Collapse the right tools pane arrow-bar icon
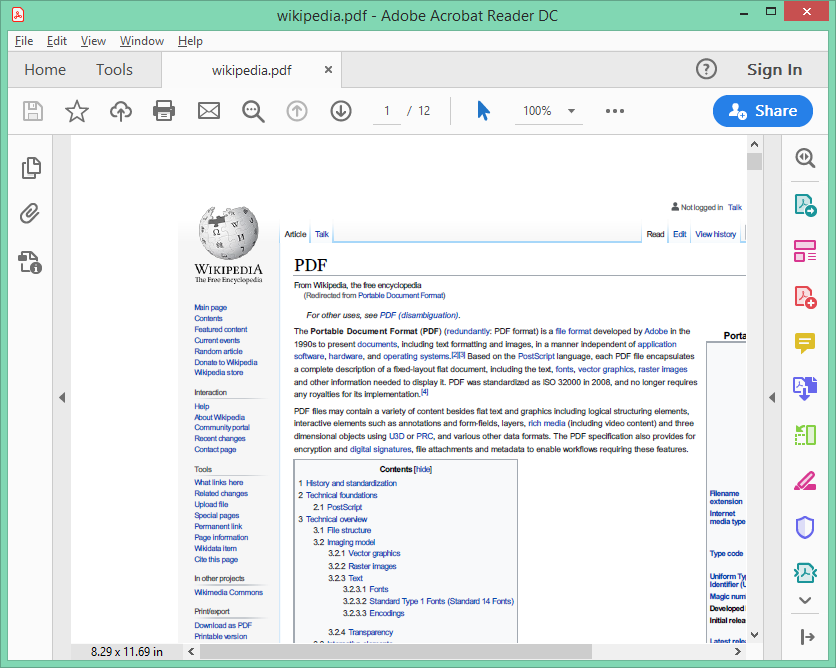This screenshot has height=668, width=836. click(x=807, y=637)
